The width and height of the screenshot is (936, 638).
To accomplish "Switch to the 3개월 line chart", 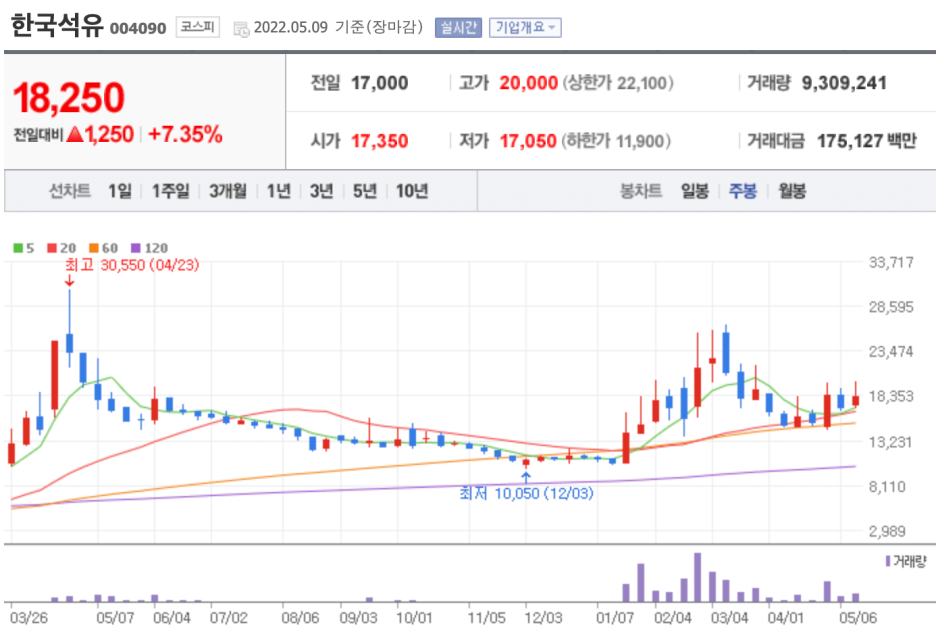I will 227,191.
